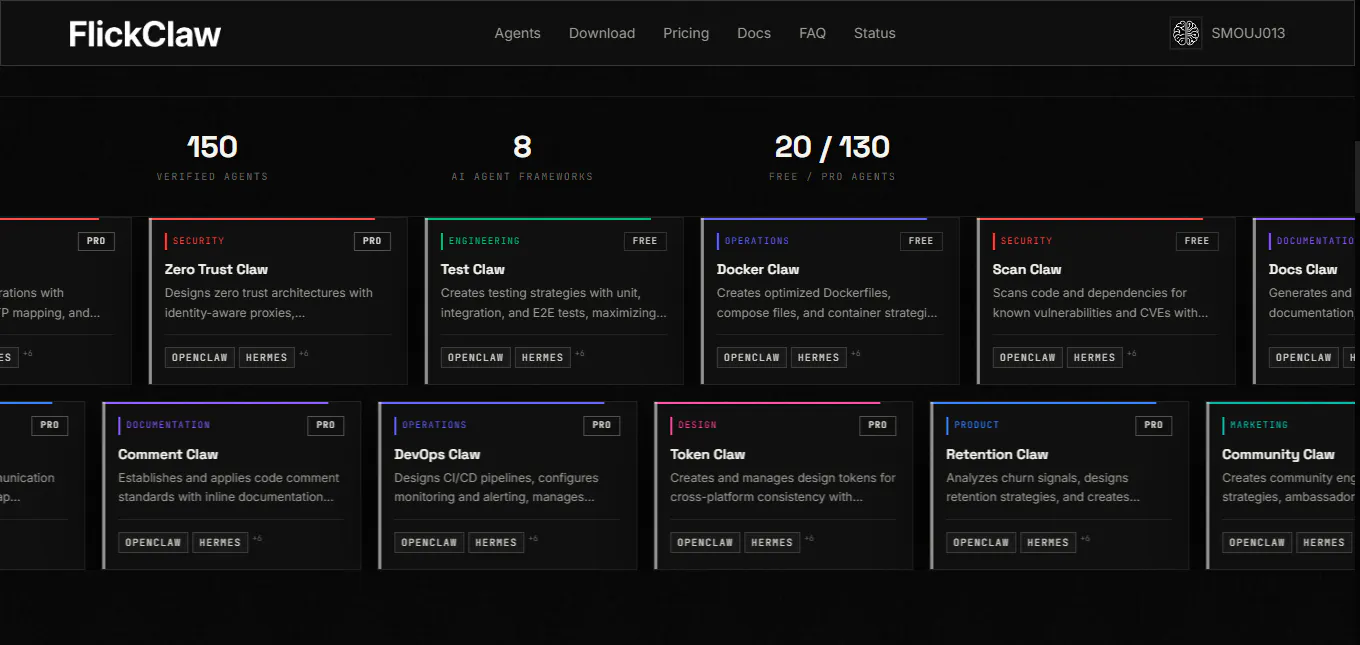Click the 150 Verified Agents stat
This screenshot has width=1360, height=645.
(x=212, y=157)
